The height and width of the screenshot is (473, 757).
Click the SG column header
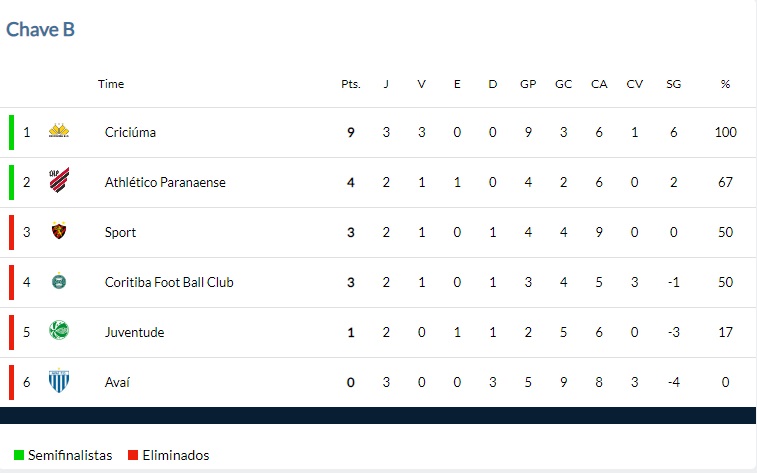pyautogui.click(x=673, y=84)
